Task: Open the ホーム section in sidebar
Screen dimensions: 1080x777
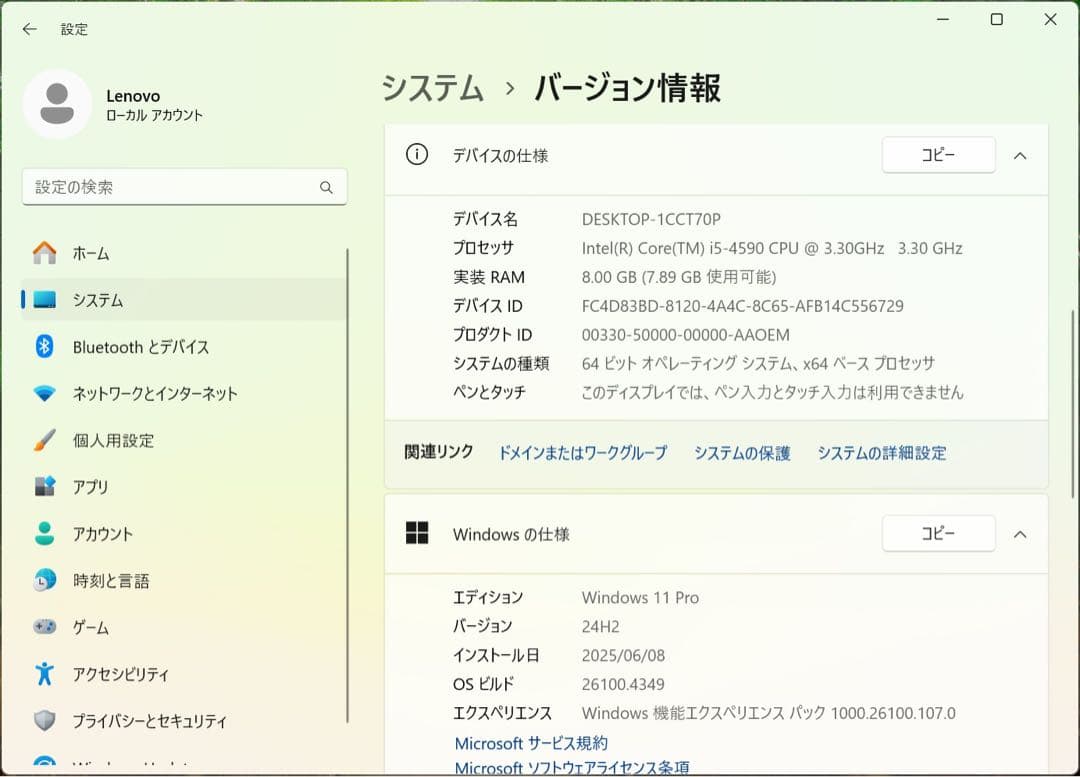Action: coord(90,253)
